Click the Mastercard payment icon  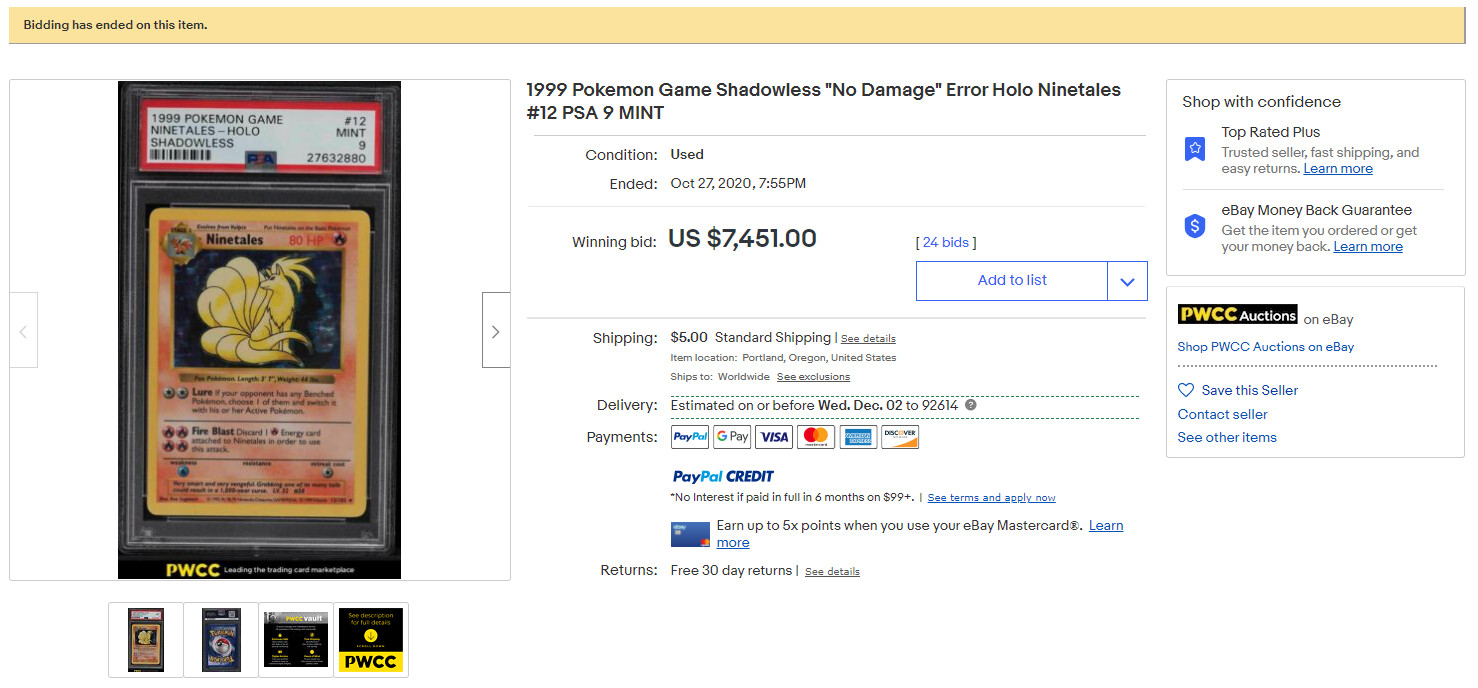[x=816, y=437]
